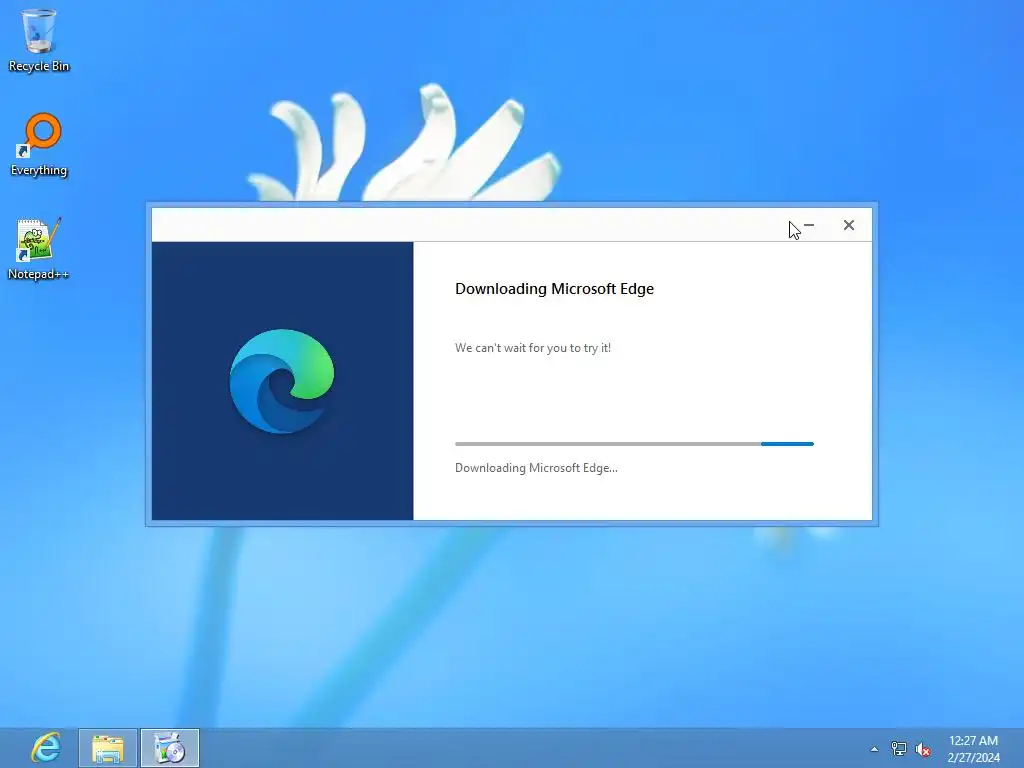Select the installer setup taskbar button
The width and height of the screenshot is (1024, 768).
pos(170,748)
